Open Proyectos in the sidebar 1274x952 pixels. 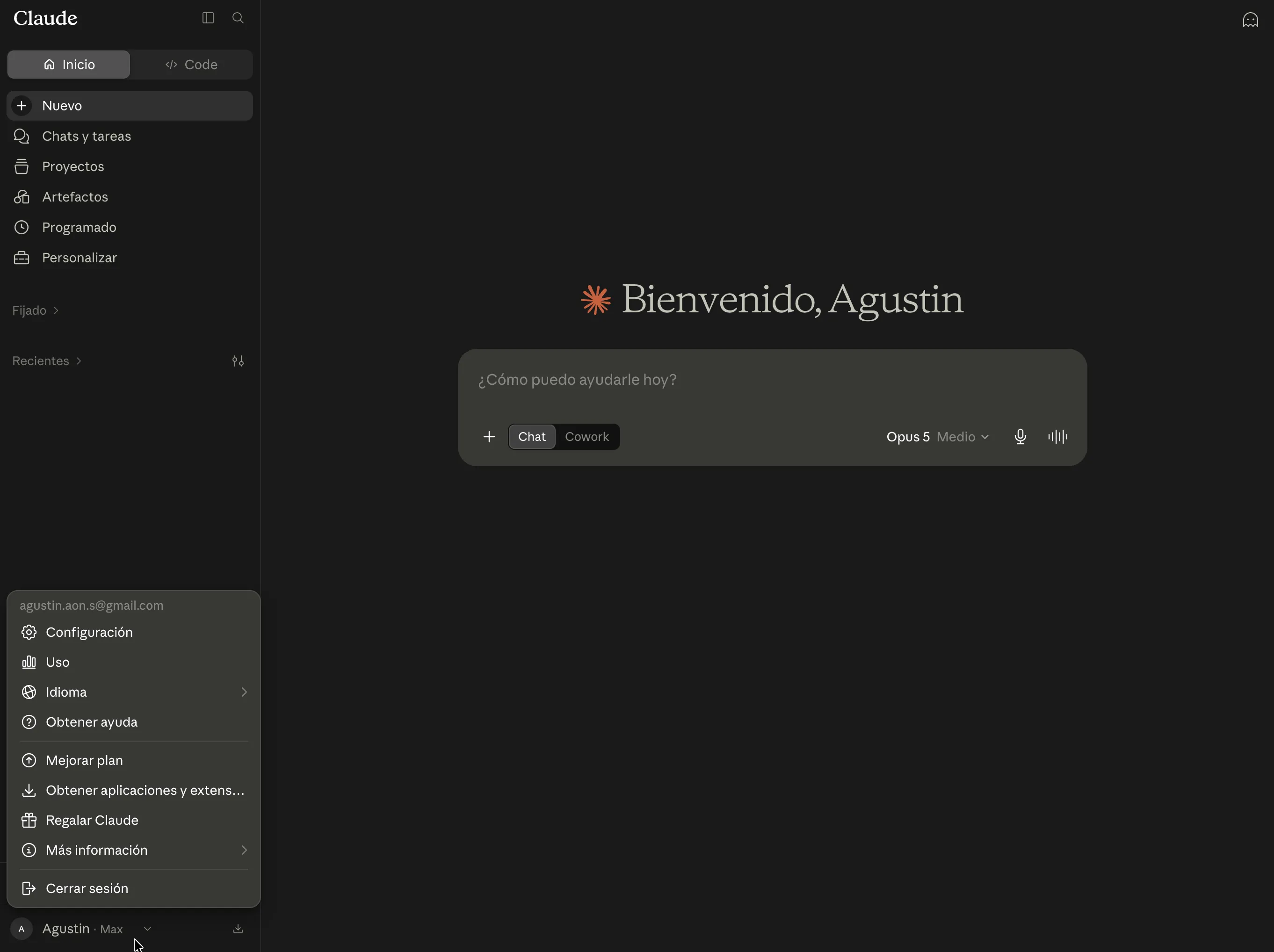130,166
